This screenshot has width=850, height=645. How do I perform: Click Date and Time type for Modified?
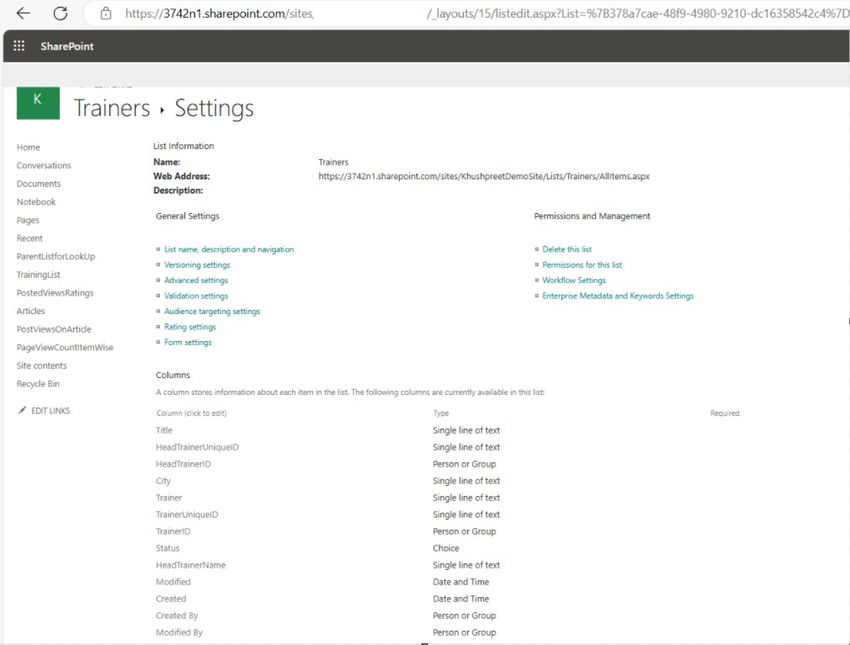click(x=461, y=582)
